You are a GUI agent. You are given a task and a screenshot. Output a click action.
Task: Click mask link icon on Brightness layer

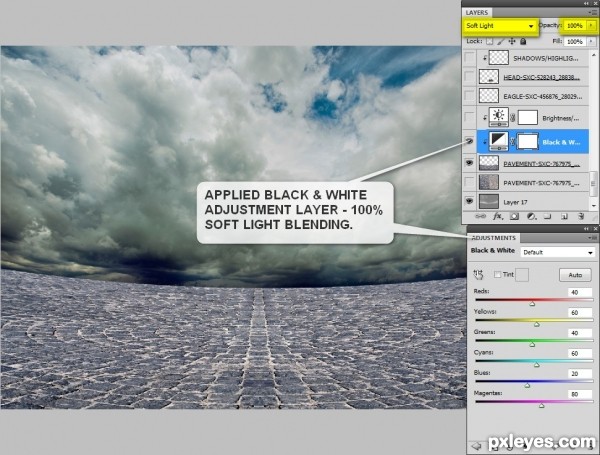coord(513,118)
